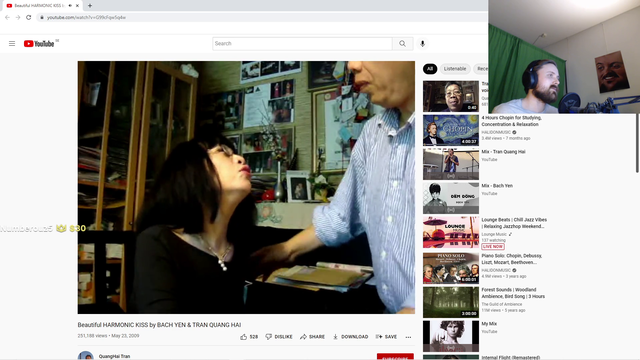Open Lounge Music channel name
The width and height of the screenshot is (640, 360).
(494, 234)
